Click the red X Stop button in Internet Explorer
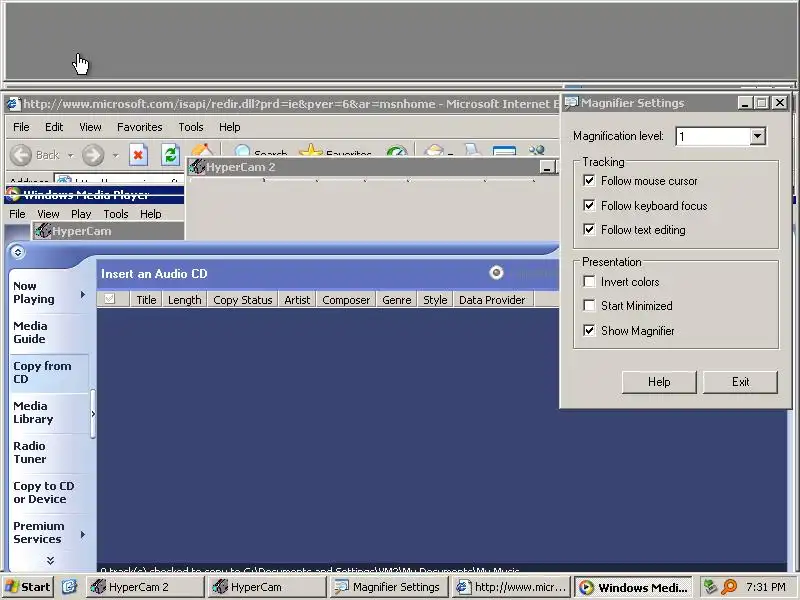800x600 pixels. pyautogui.click(x=138, y=155)
